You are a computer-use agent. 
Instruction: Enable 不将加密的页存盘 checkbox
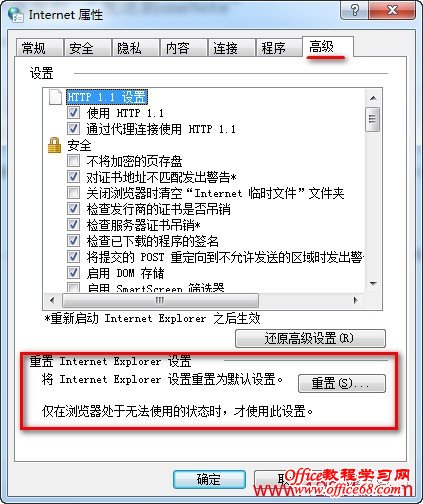[x=73, y=161]
